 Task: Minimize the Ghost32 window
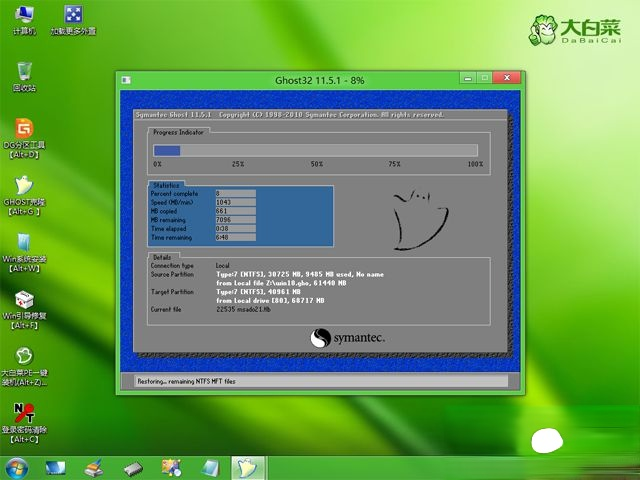tap(468, 78)
